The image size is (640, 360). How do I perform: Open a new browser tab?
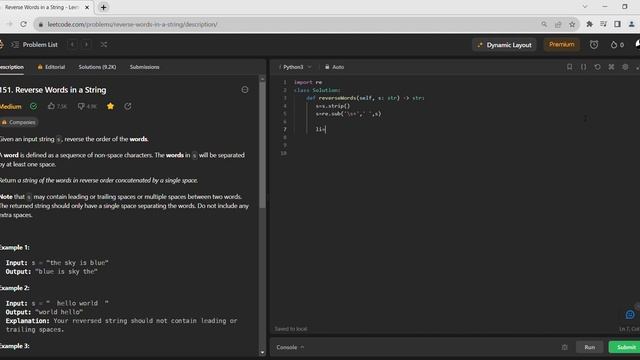pos(104,7)
